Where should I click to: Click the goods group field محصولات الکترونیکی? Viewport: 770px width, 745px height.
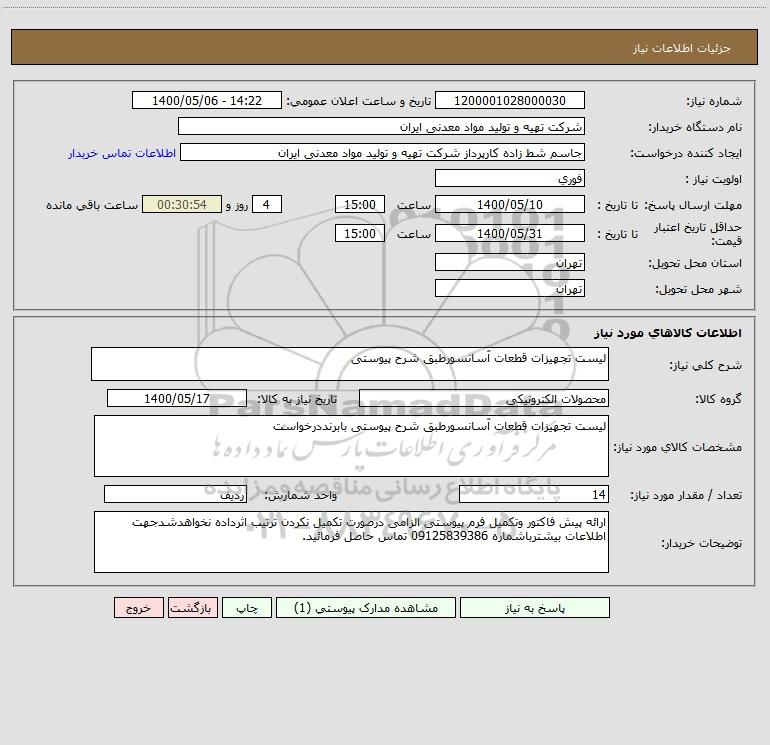point(484,398)
